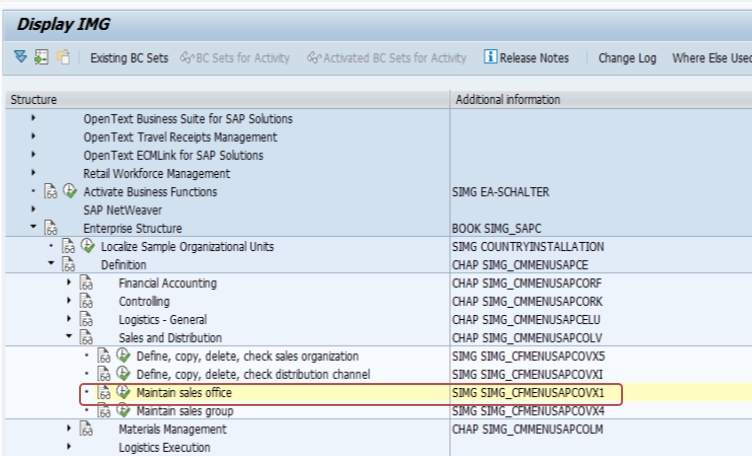
Task: Collapse the Definition node
Action: [x=51, y=263]
